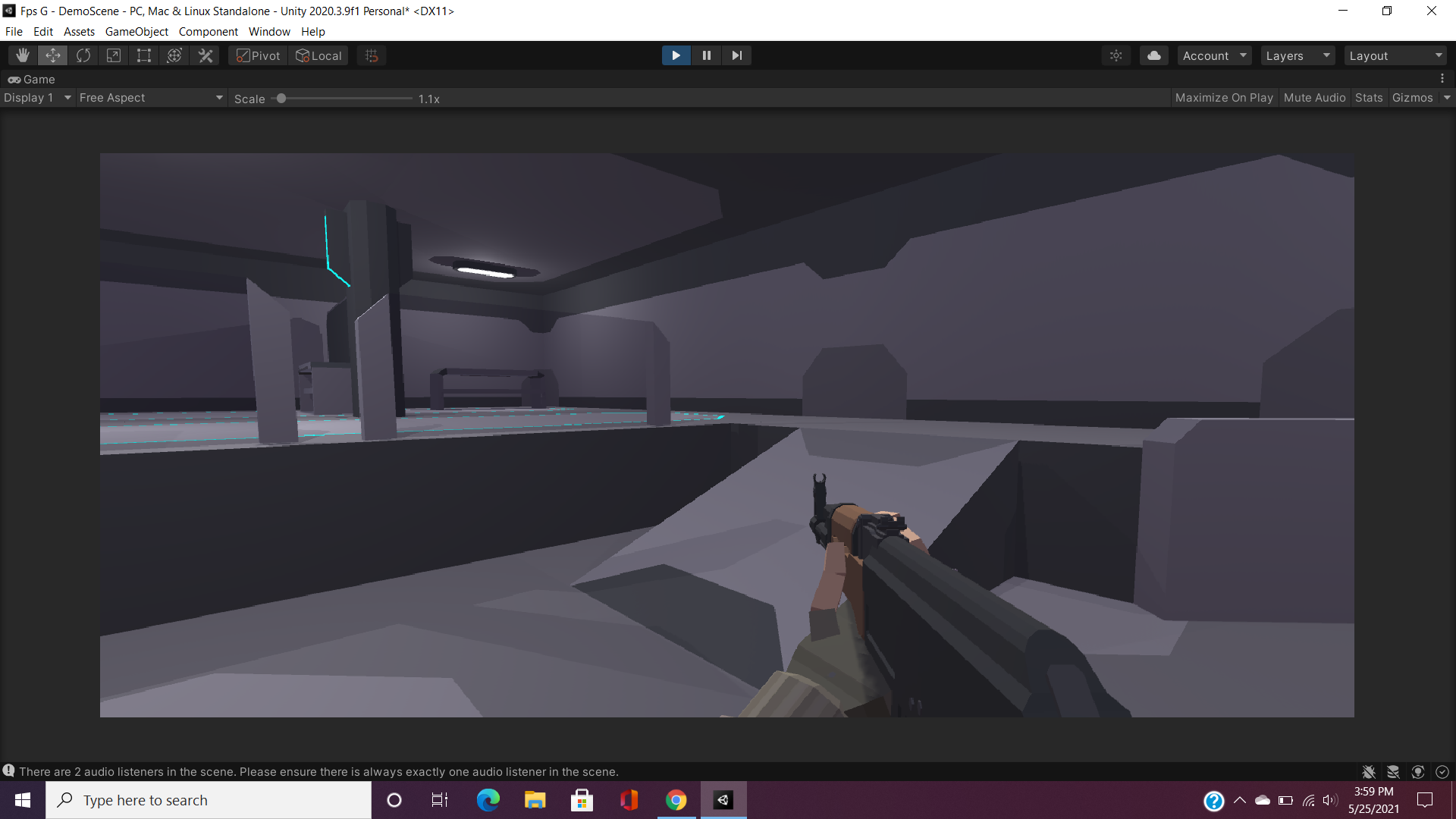Open Collab/services sun icon

pyautogui.click(x=1116, y=55)
